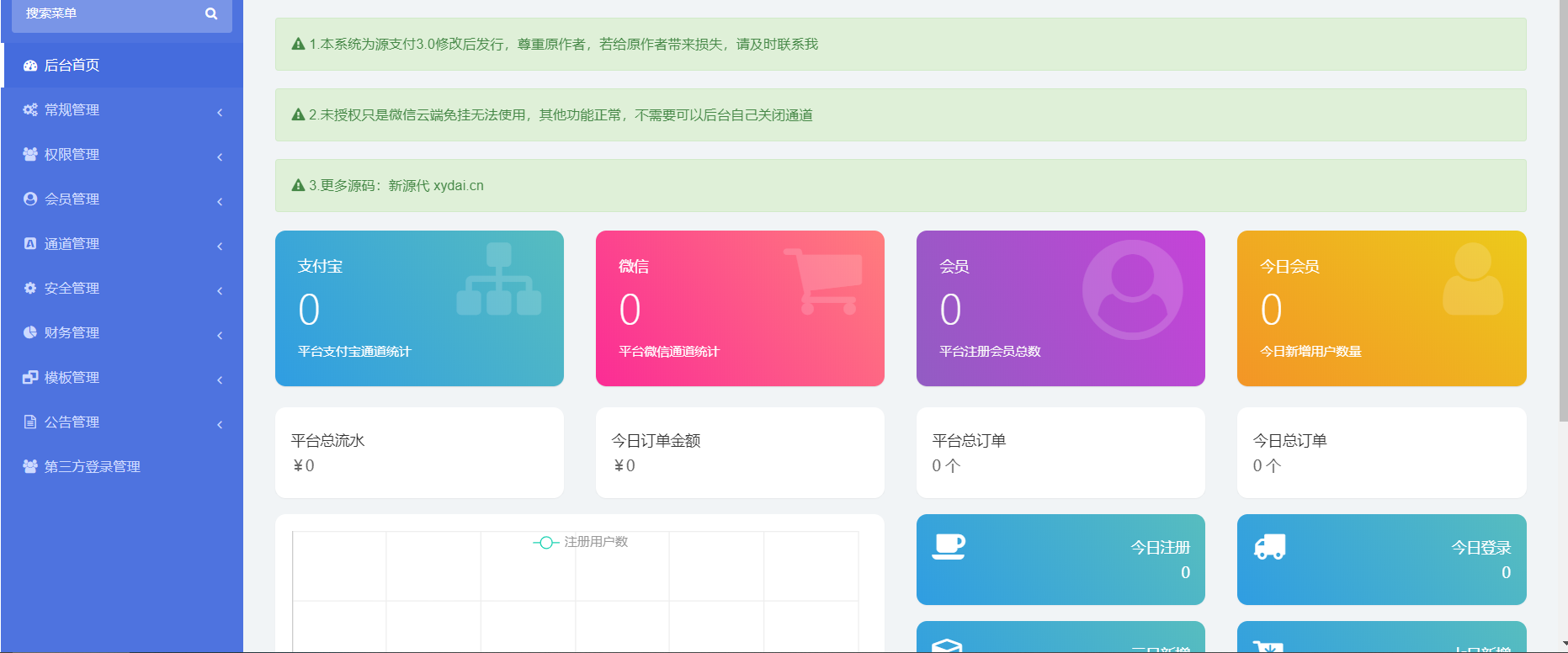
Task: Click the sitemap icon on 支付宝 card
Action: click(x=499, y=279)
